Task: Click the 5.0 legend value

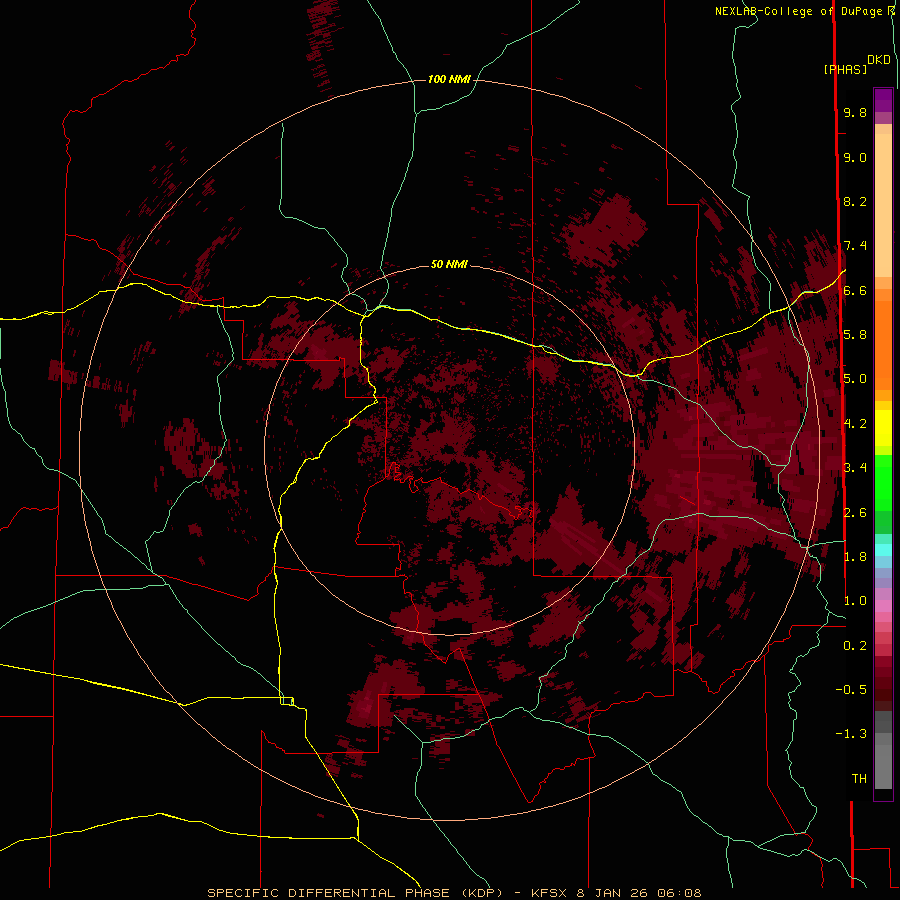Action: (x=855, y=379)
